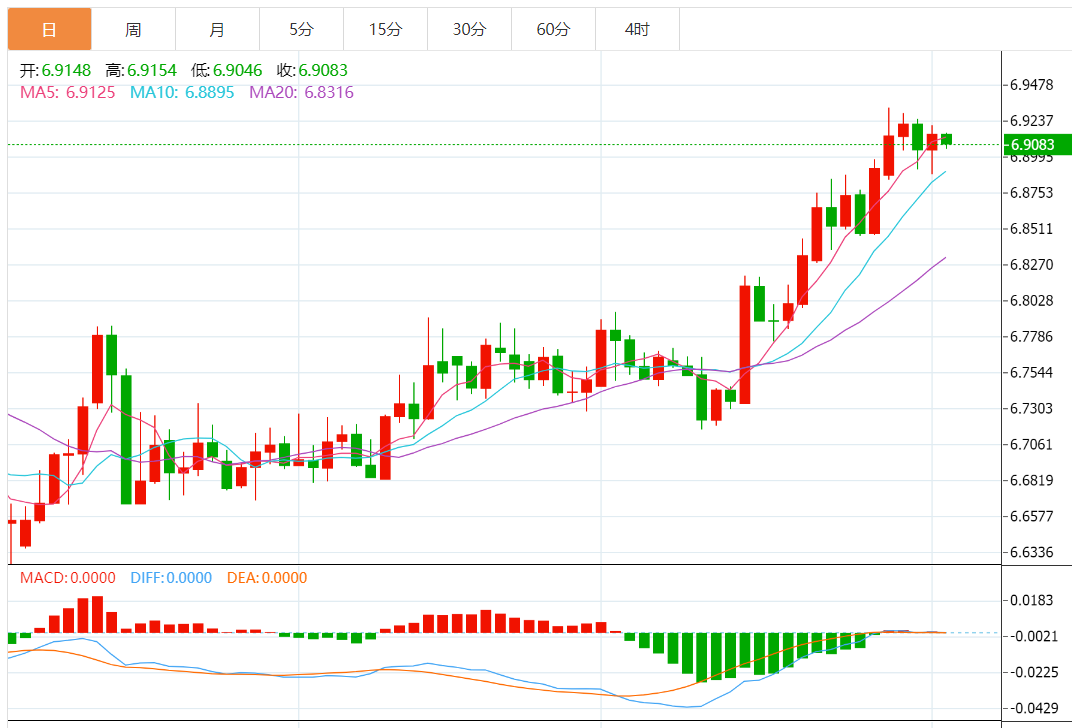
Task: Click the 6.6577 price axis label
Action: coord(1032,516)
